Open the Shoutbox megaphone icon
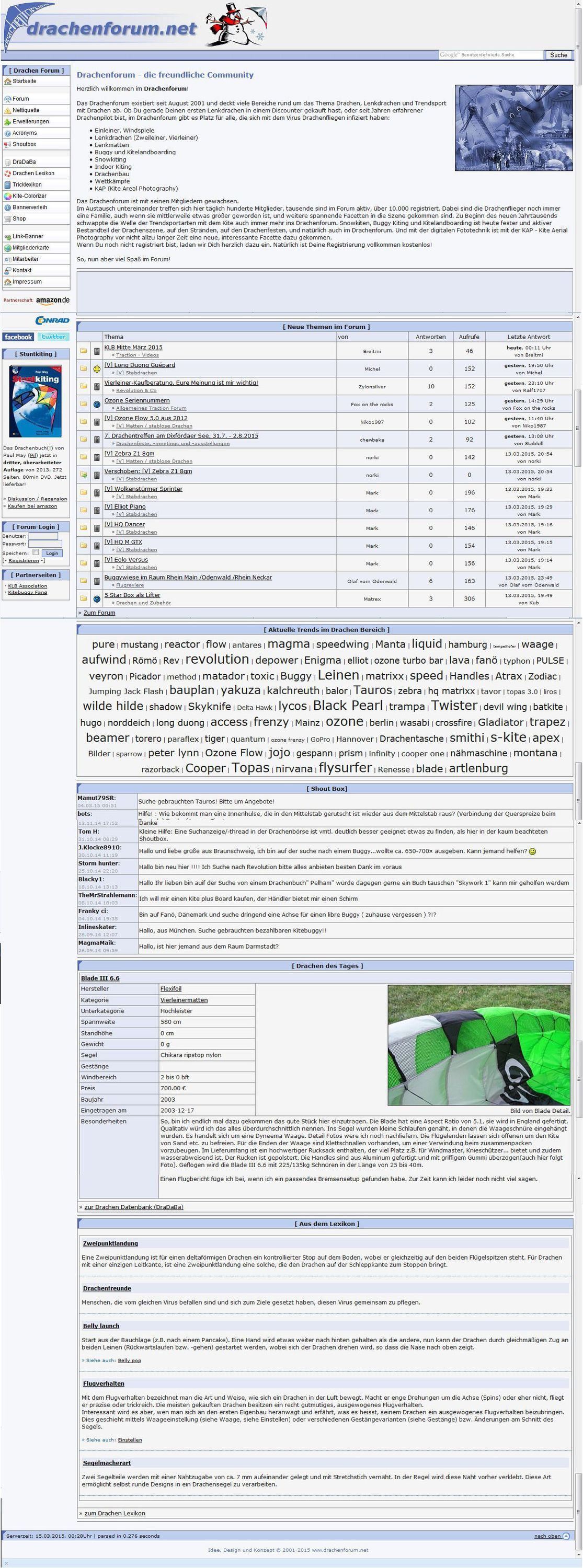This screenshot has height=1568, width=583. [x=7, y=145]
